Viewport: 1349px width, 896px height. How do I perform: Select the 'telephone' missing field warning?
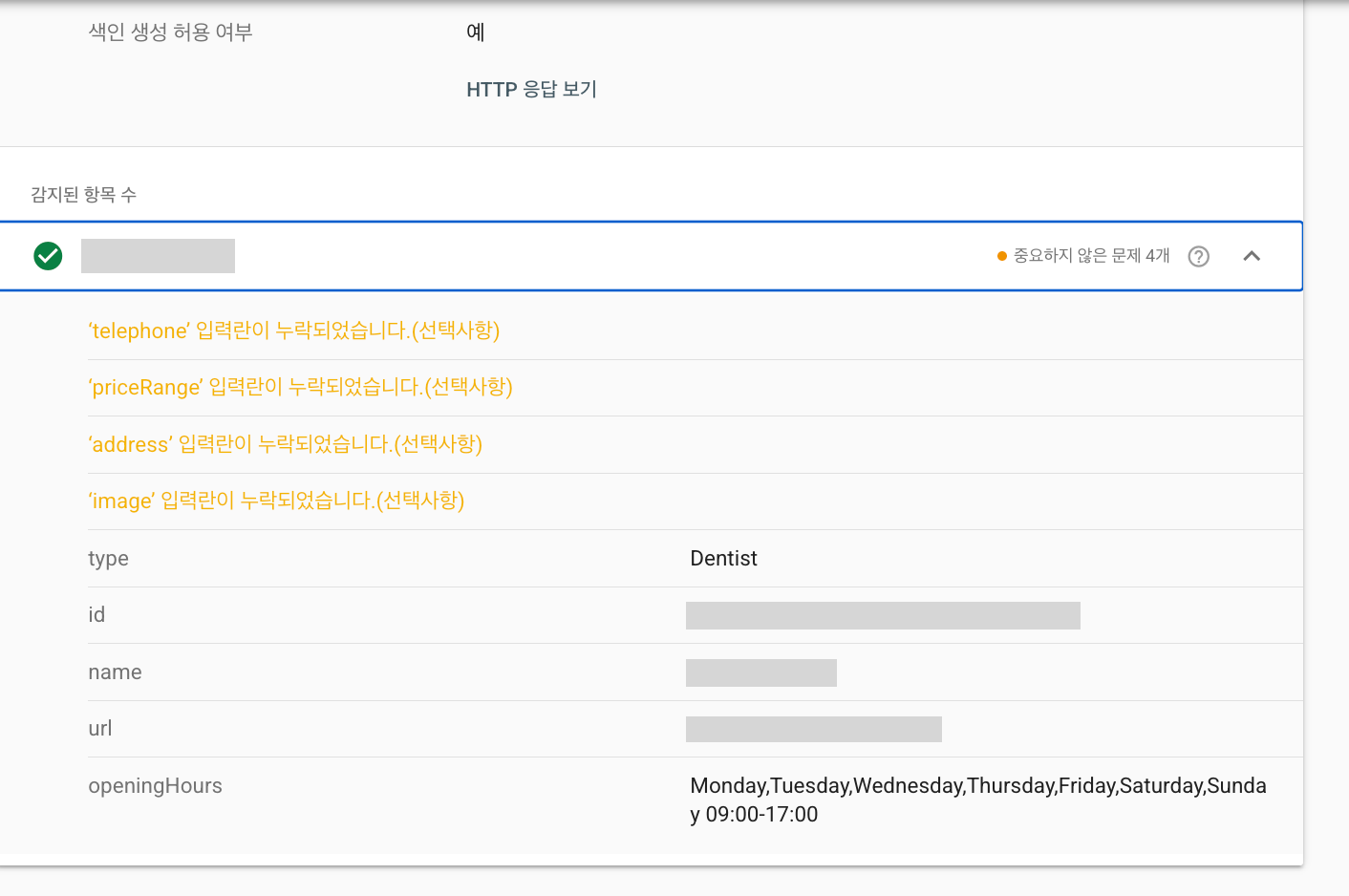coord(294,331)
